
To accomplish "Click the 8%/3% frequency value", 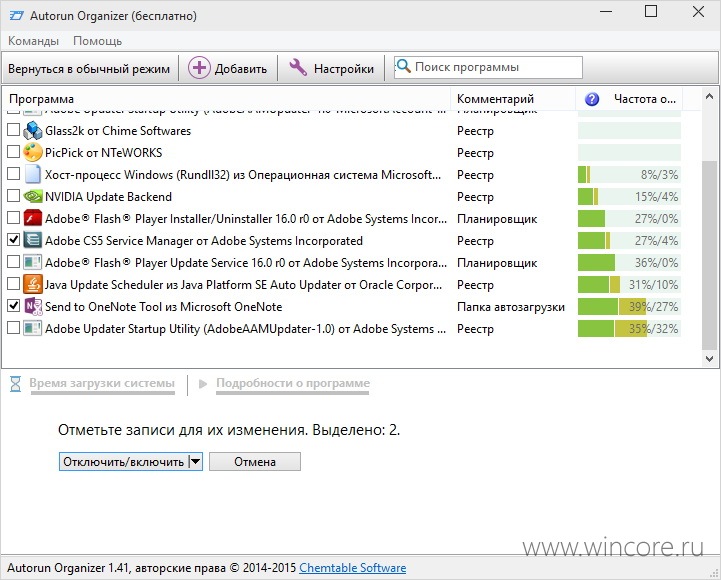I will click(x=659, y=175).
